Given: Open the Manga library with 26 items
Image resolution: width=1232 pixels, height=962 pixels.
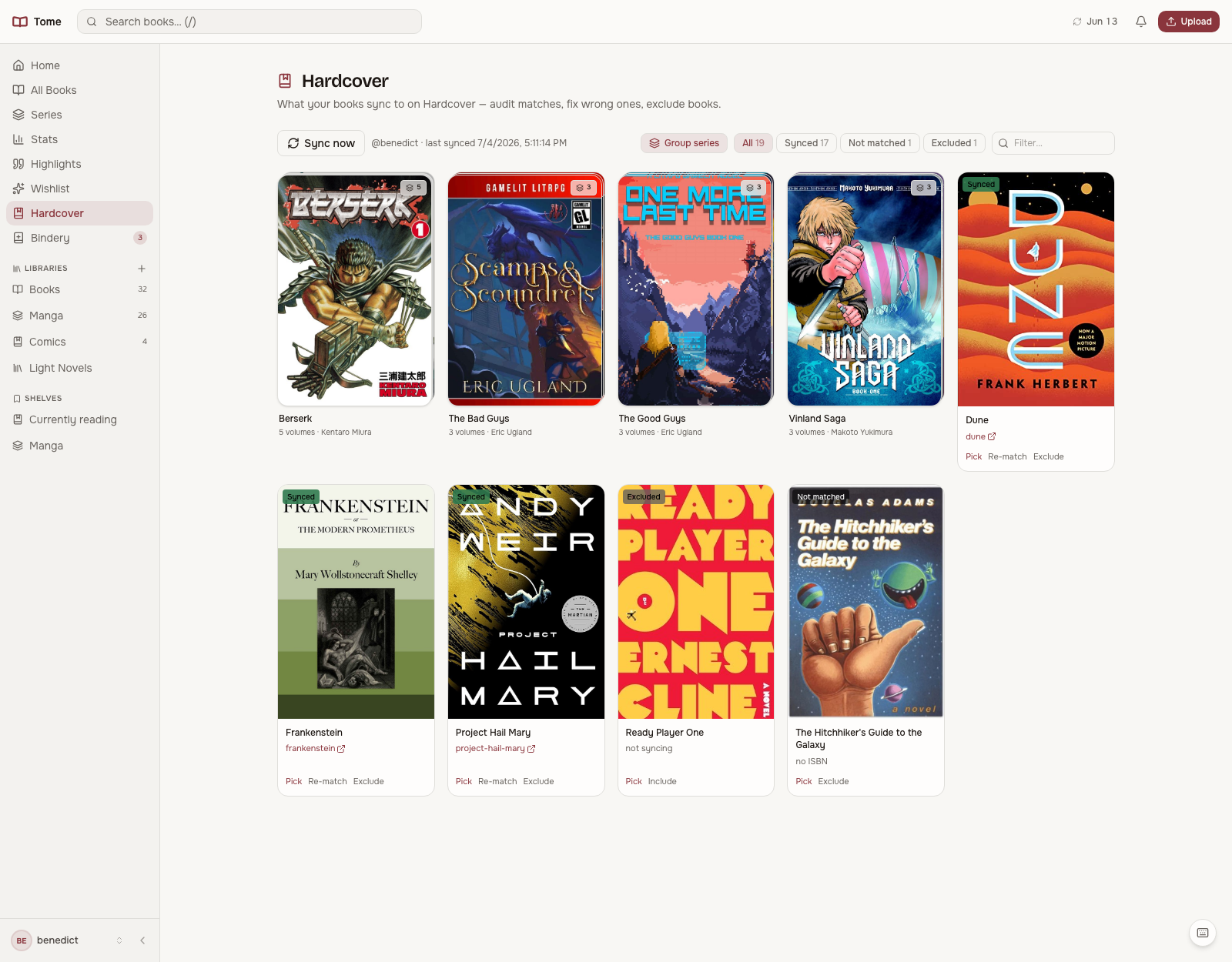Looking at the screenshot, I should [79, 316].
